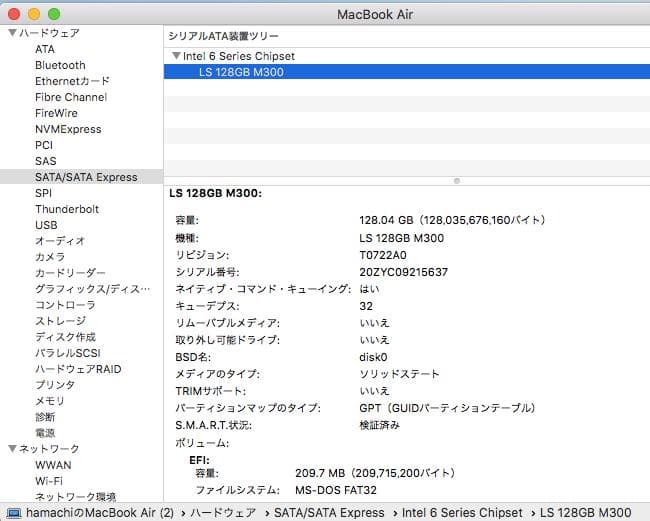Click the serial number 20ZYC09215637
Screen dimensions: 650x521
[x=403, y=272]
